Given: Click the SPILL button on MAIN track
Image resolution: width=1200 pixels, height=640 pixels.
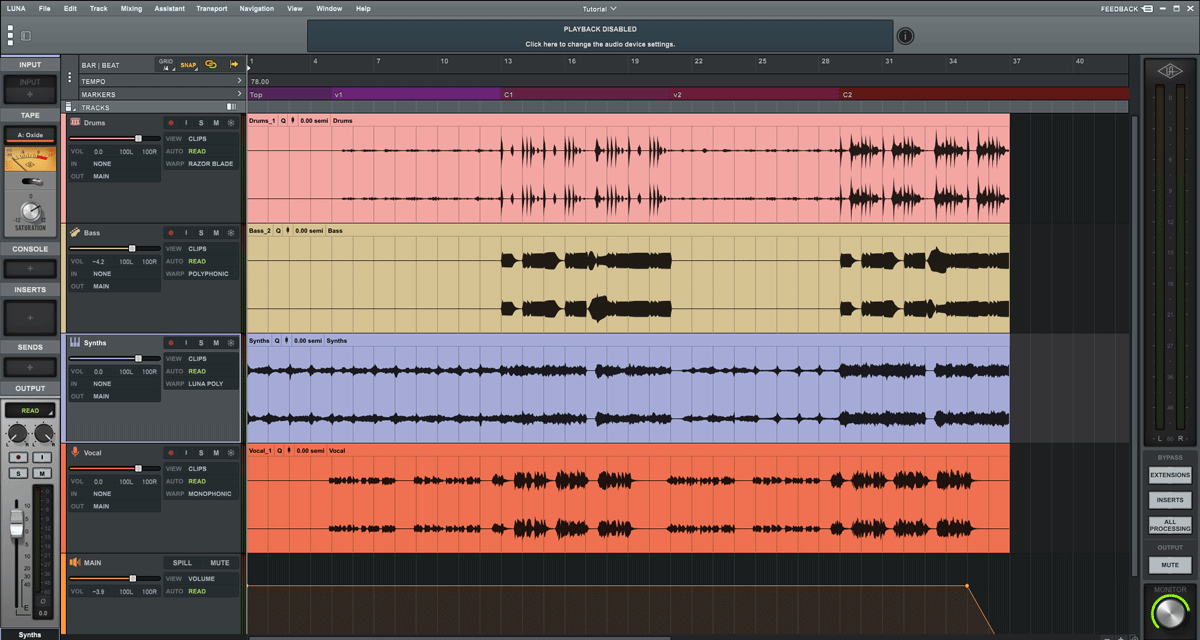Looking at the screenshot, I should pyautogui.click(x=182, y=563).
